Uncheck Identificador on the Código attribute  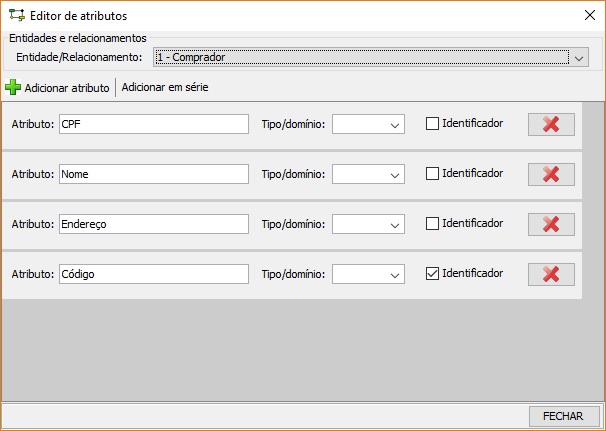[432, 274]
